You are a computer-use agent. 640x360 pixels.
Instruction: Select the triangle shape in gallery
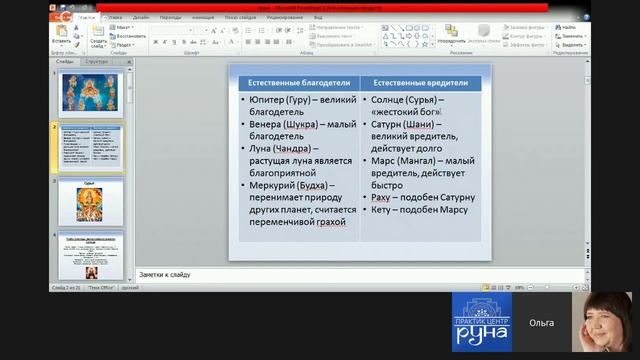tap(385, 36)
